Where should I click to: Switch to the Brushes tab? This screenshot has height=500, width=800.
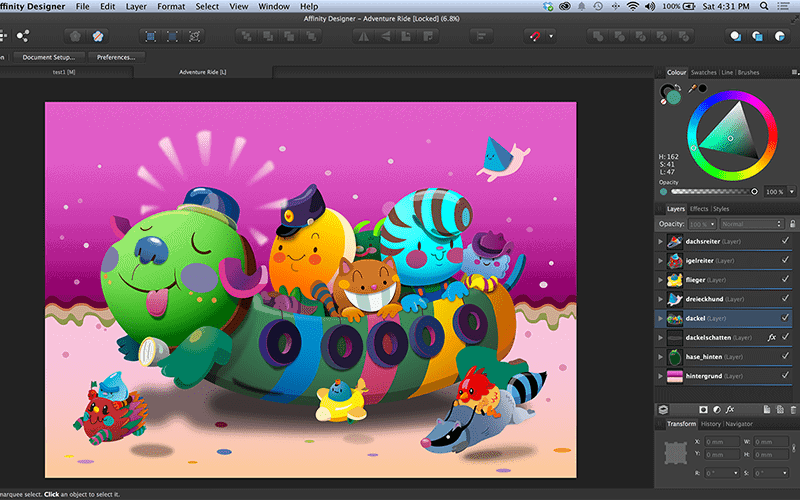[x=748, y=72]
